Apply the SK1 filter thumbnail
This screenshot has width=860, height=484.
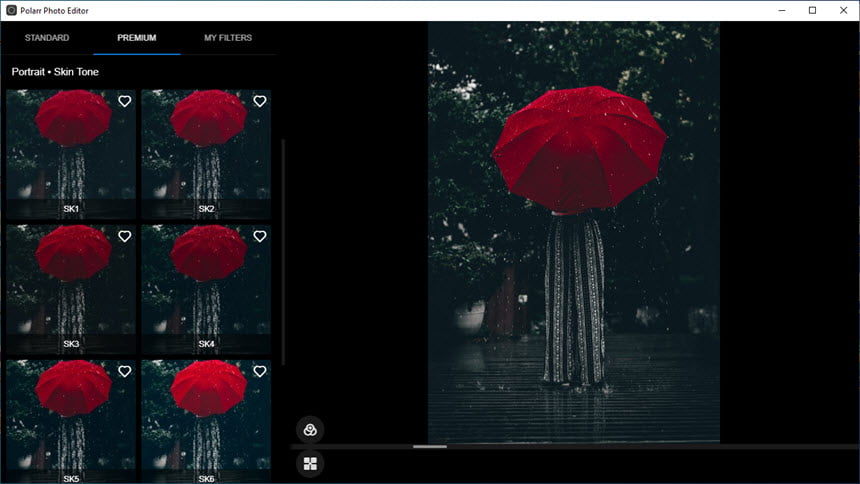pyautogui.click(x=71, y=154)
